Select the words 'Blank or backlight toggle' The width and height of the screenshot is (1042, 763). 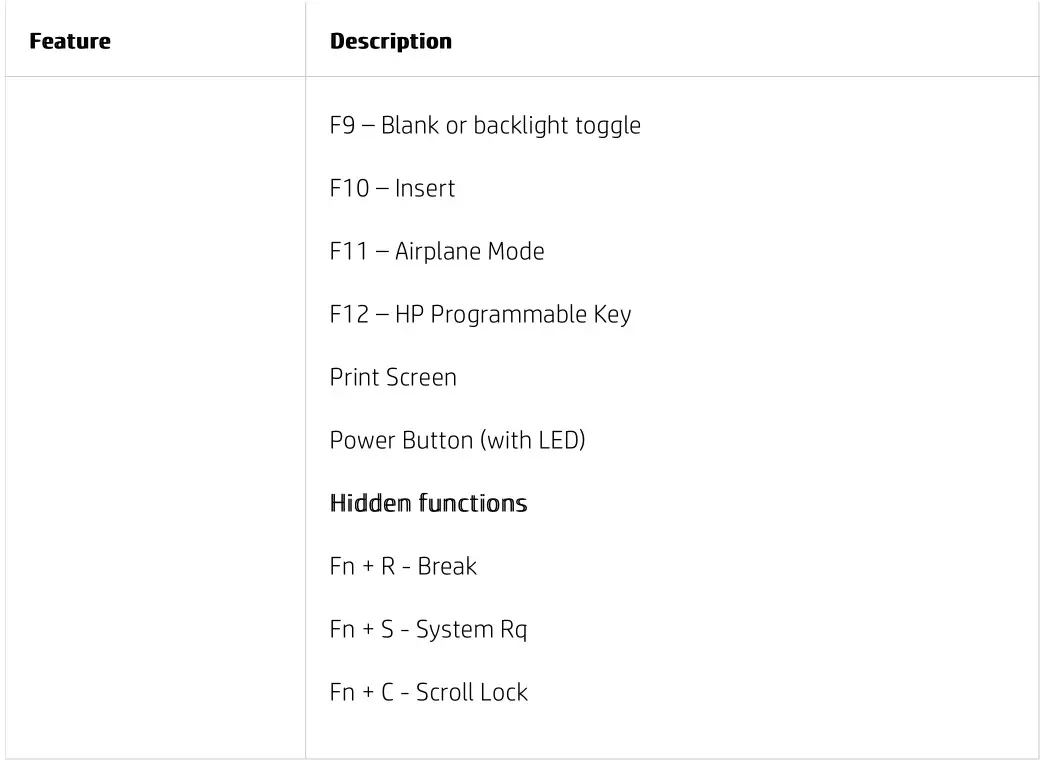pos(511,126)
